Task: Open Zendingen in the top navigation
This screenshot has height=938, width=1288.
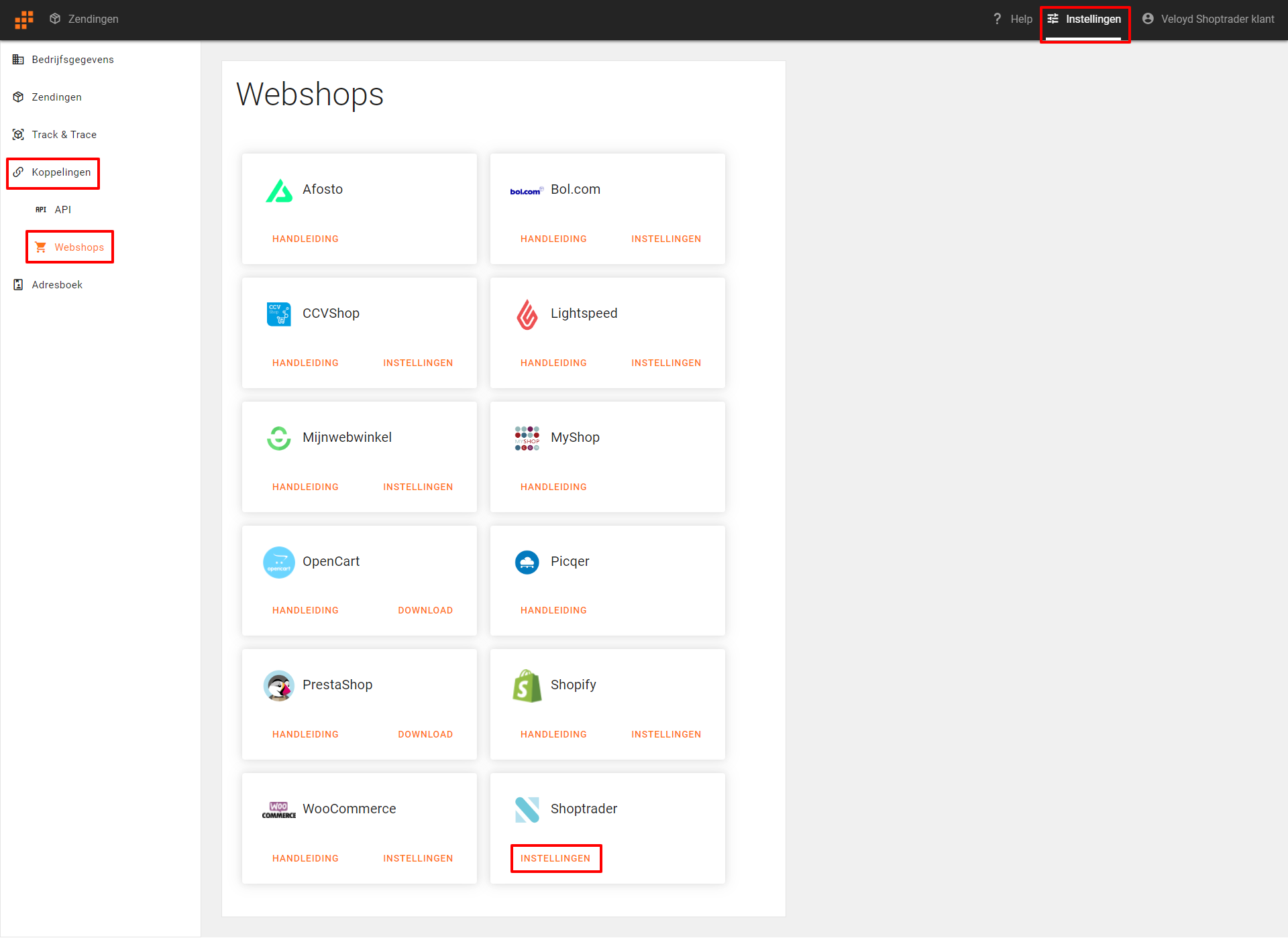Action: point(84,19)
